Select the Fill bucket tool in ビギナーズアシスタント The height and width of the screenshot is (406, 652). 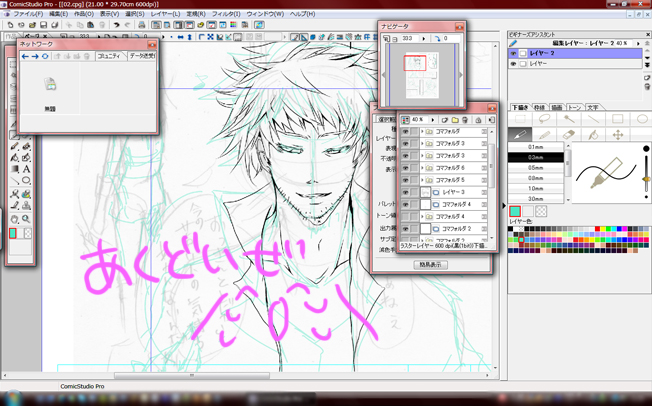[593, 134]
